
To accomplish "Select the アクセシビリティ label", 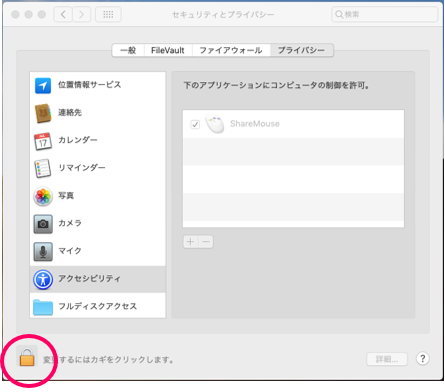I will pos(89,278).
